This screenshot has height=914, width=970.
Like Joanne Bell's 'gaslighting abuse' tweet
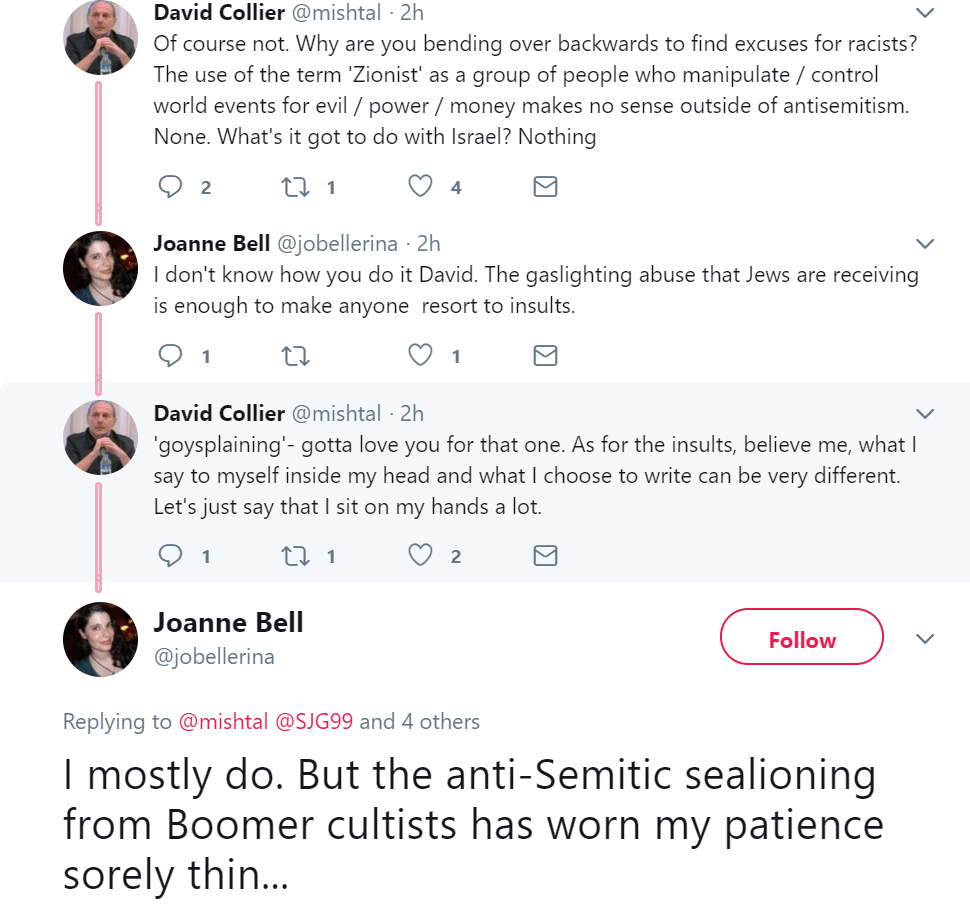421,356
